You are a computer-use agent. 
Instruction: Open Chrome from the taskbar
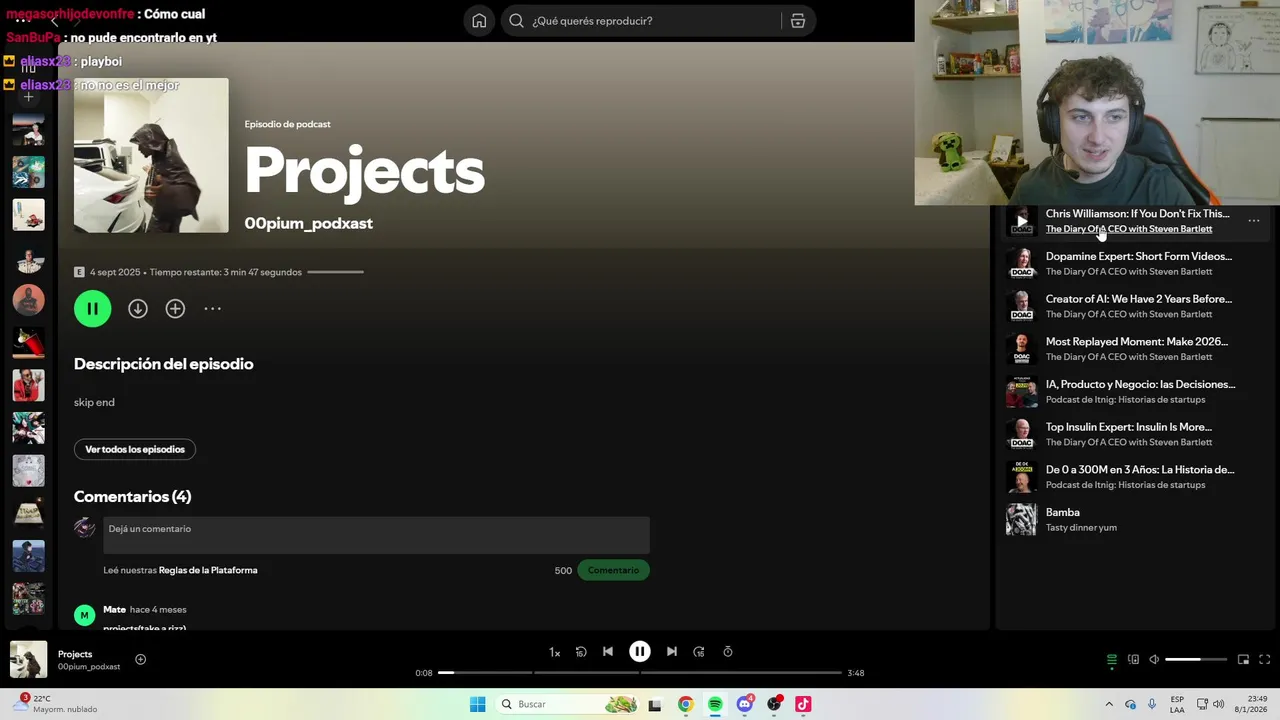pos(685,705)
